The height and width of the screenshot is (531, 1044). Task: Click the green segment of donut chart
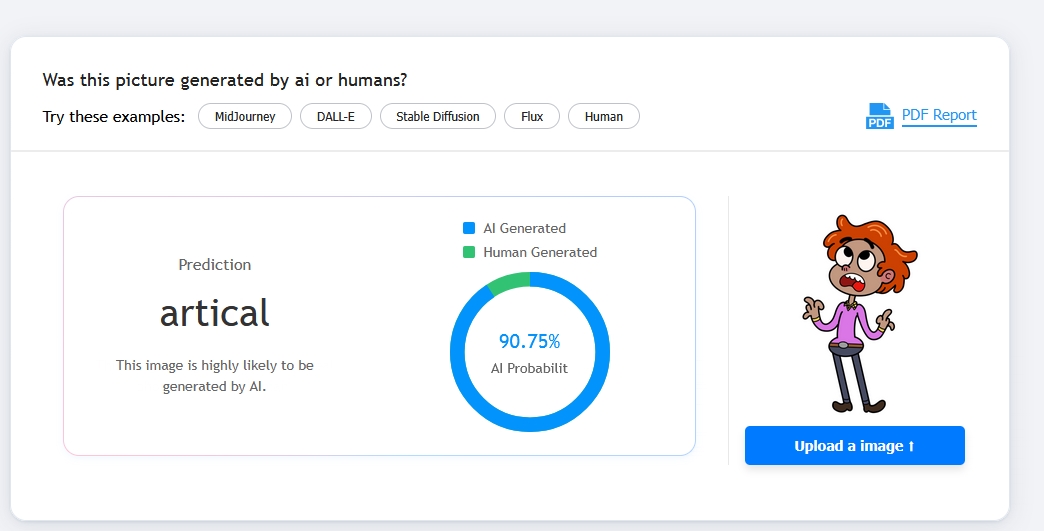(x=509, y=281)
